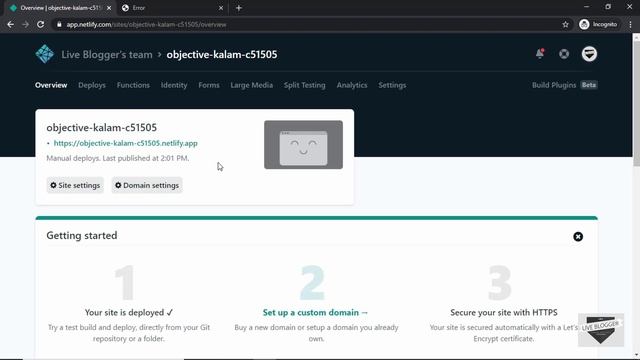The image size is (640, 360).
Task: Click the 'Getting started' heading
Action: pos(82,236)
